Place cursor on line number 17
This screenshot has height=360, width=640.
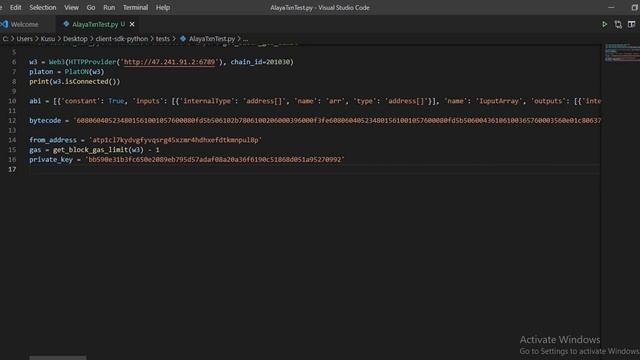coord(12,169)
